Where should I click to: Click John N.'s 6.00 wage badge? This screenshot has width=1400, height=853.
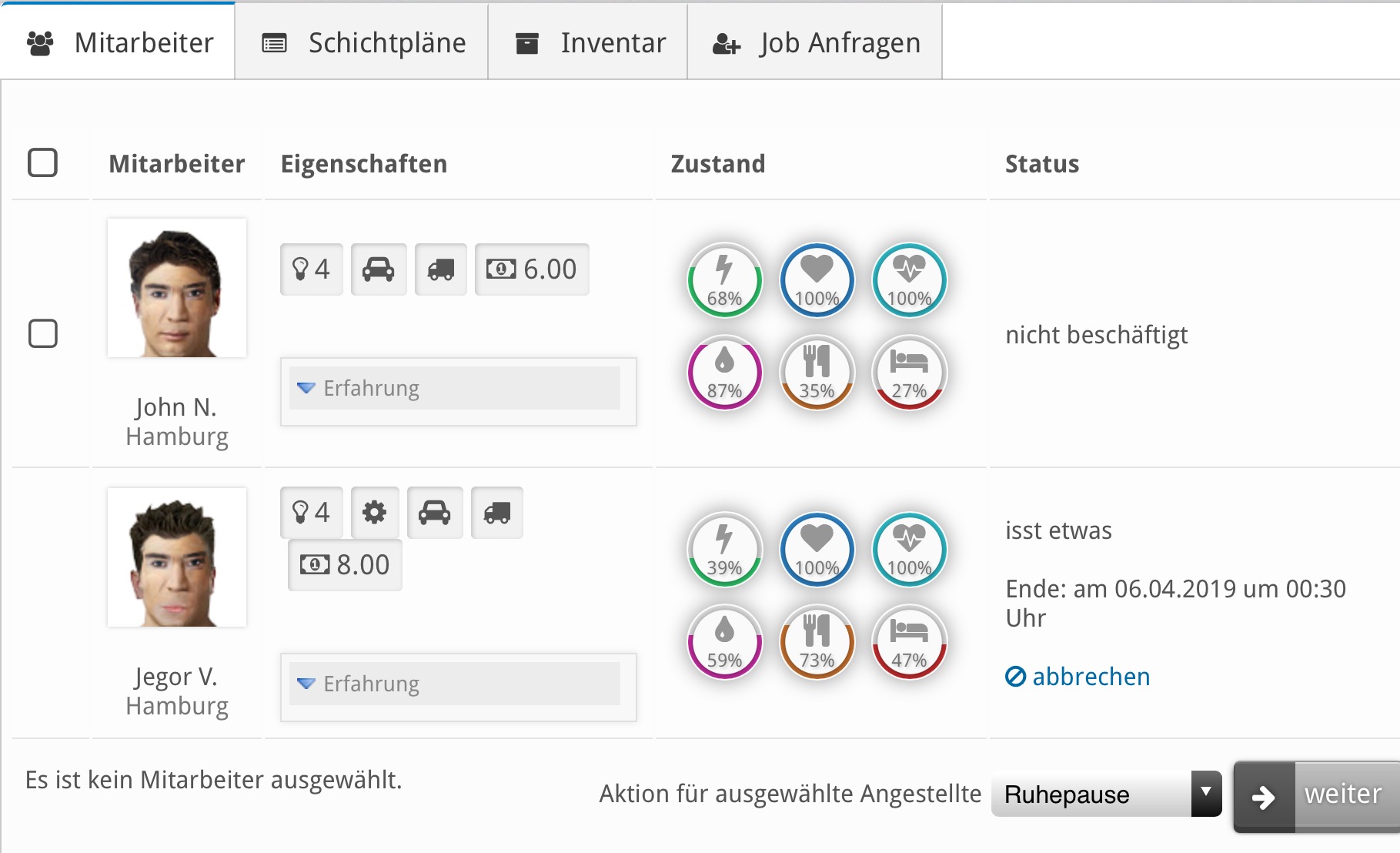532,269
